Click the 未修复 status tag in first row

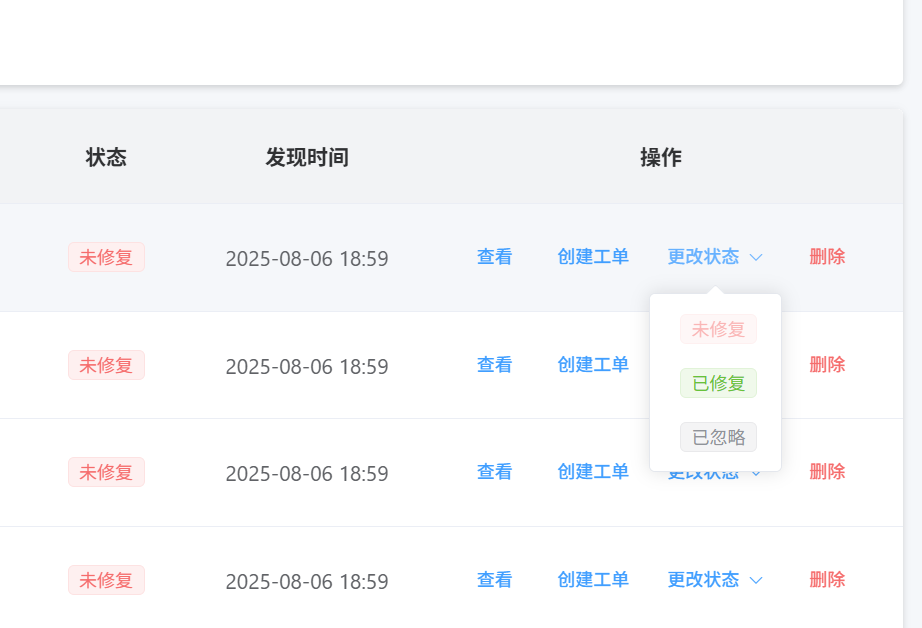[106, 257]
